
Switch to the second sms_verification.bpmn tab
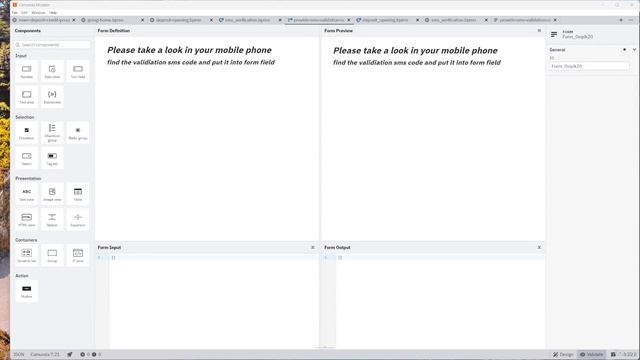(453, 20)
